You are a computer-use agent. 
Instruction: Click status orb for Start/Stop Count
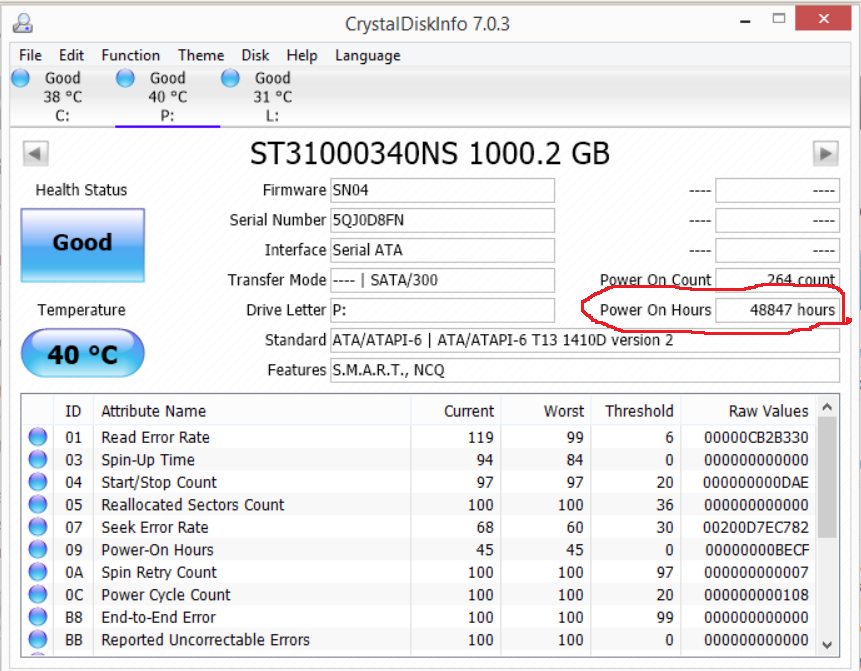(38, 482)
